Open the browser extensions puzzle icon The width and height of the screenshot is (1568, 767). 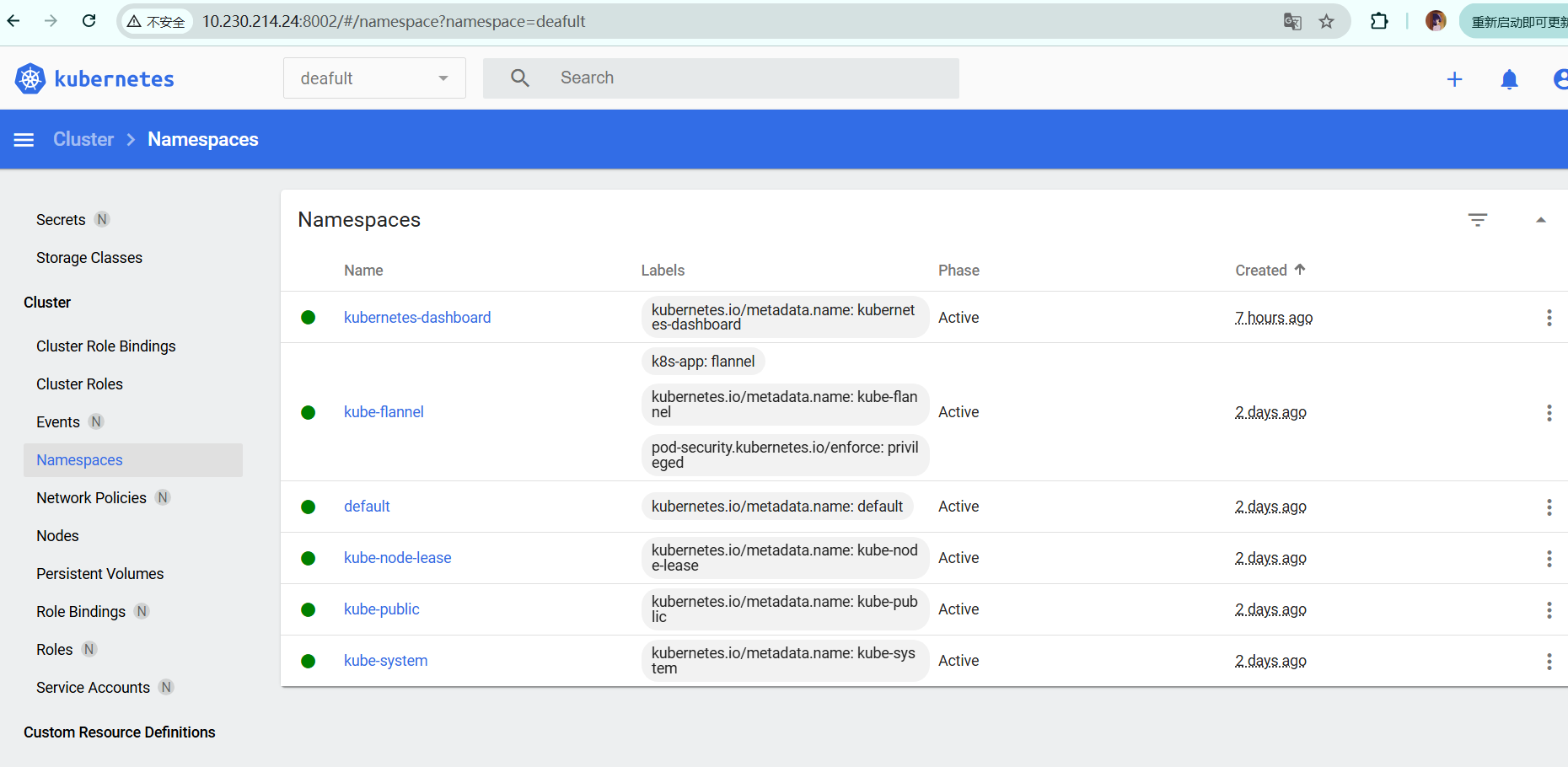[x=1379, y=21]
